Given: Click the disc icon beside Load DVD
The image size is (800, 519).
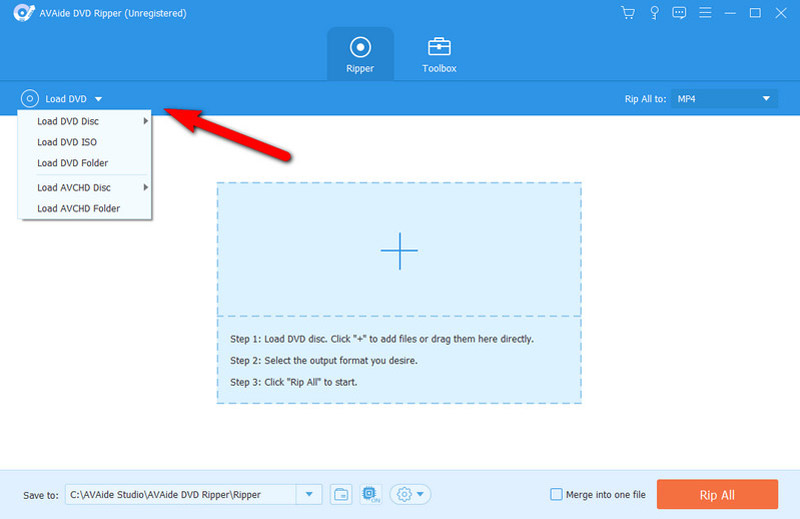Looking at the screenshot, I should click(x=30, y=98).
